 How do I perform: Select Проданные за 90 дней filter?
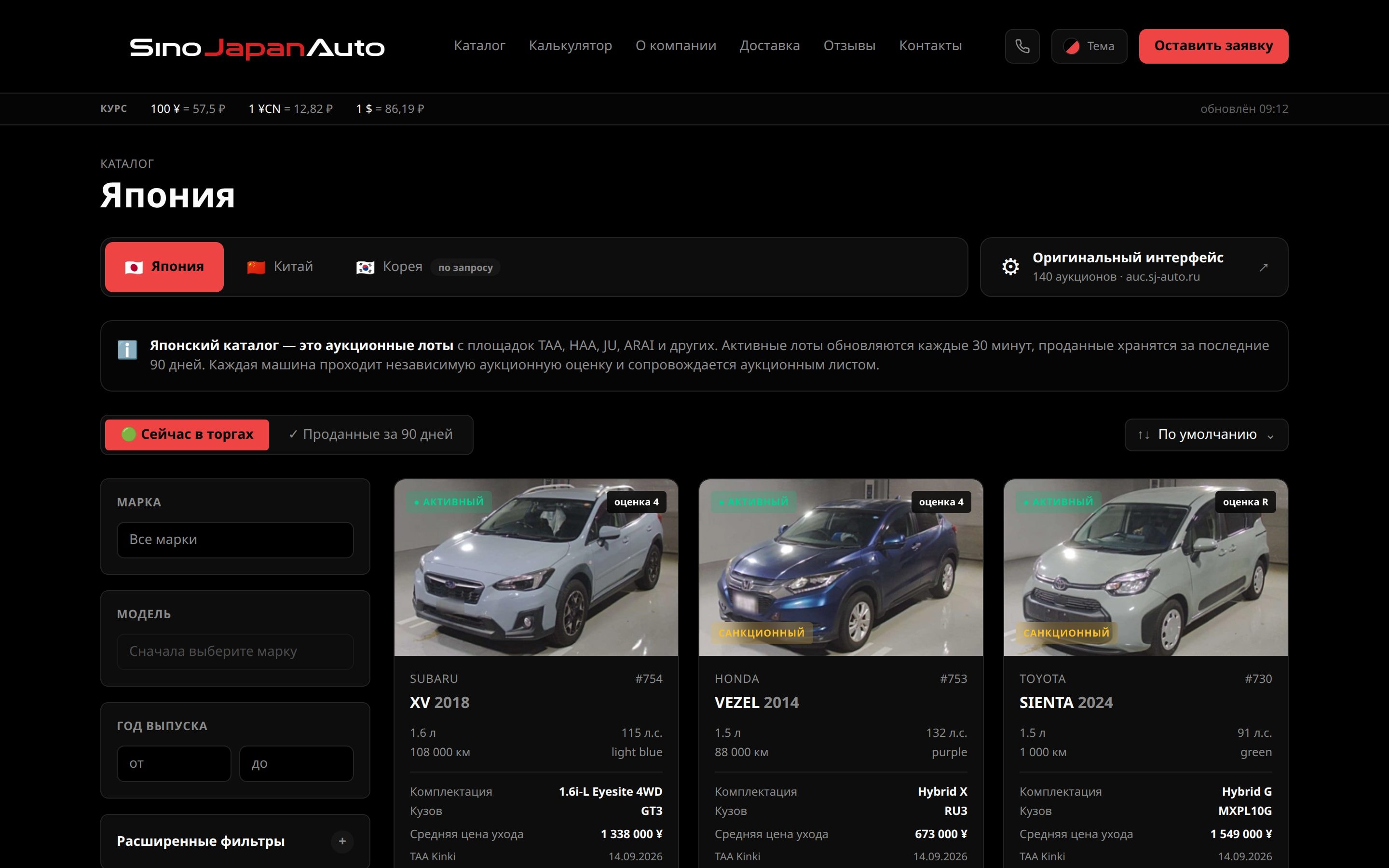coord(371,434)
